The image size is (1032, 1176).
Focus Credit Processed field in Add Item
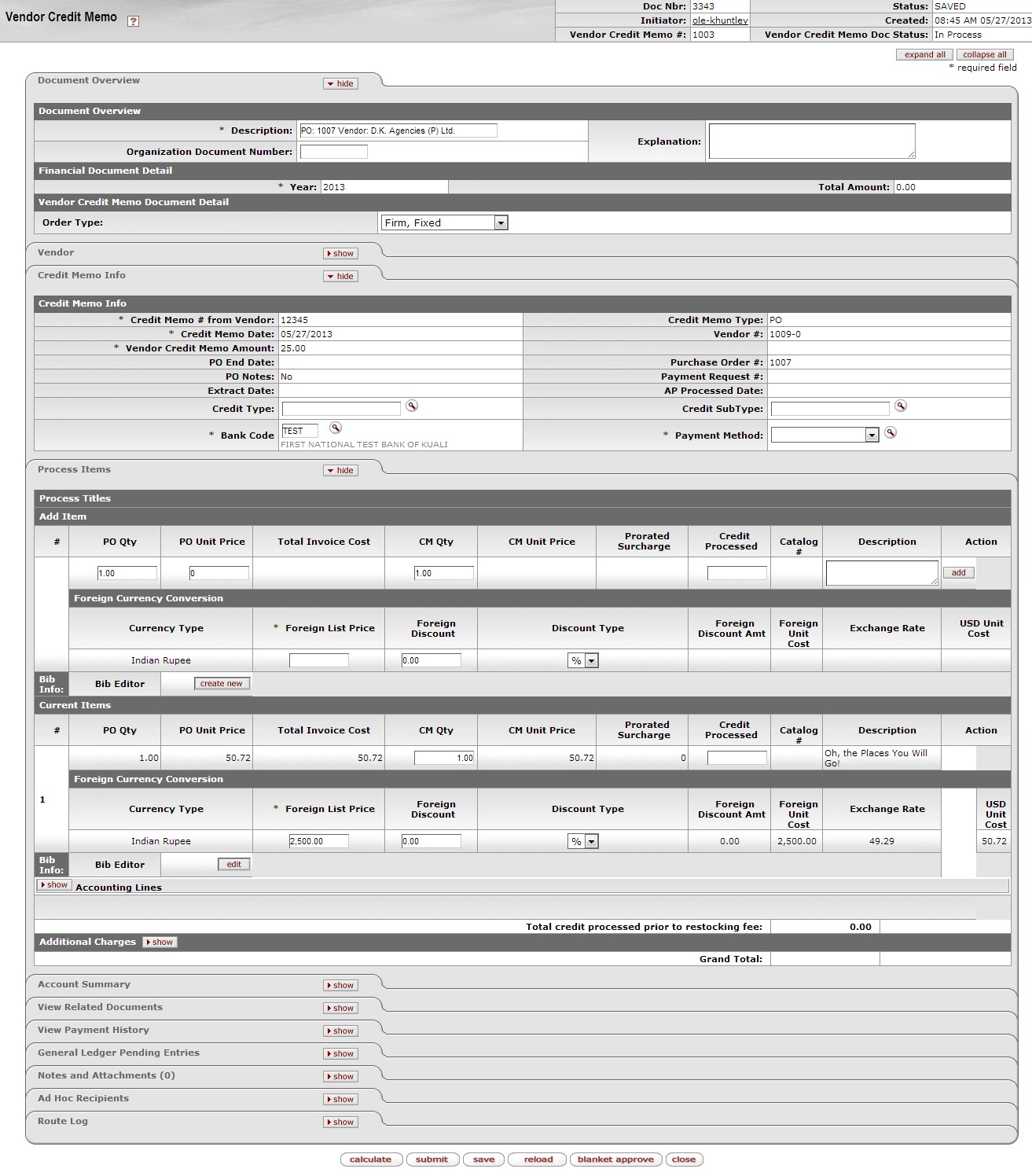point(737,573)
